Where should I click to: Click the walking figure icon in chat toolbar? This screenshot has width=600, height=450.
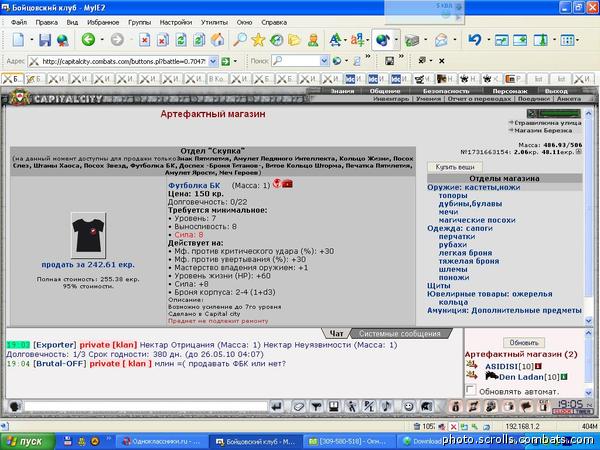point(351,406)
